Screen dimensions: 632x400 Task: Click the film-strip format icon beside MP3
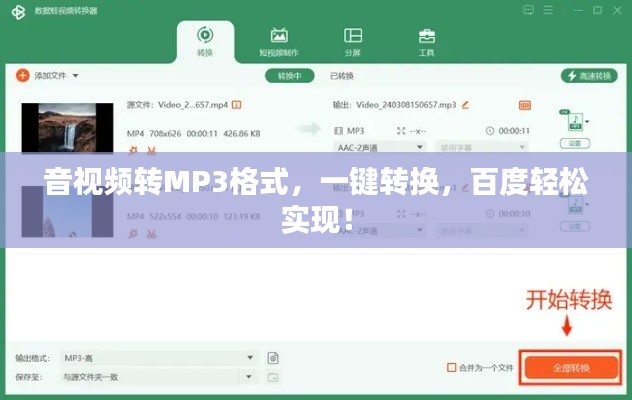point(339,131)
